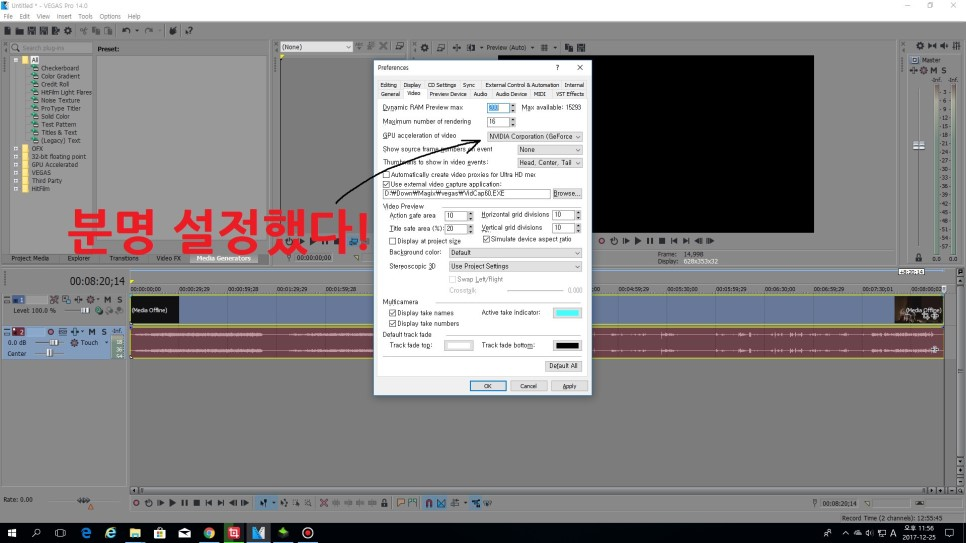
Task: Click Cancel in Preferences dialog
Action: click(529, 386)
